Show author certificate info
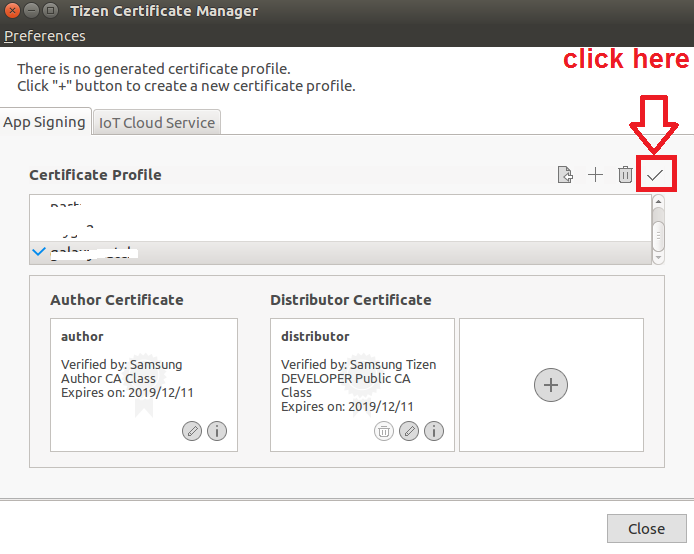 (x=216, y=431)
